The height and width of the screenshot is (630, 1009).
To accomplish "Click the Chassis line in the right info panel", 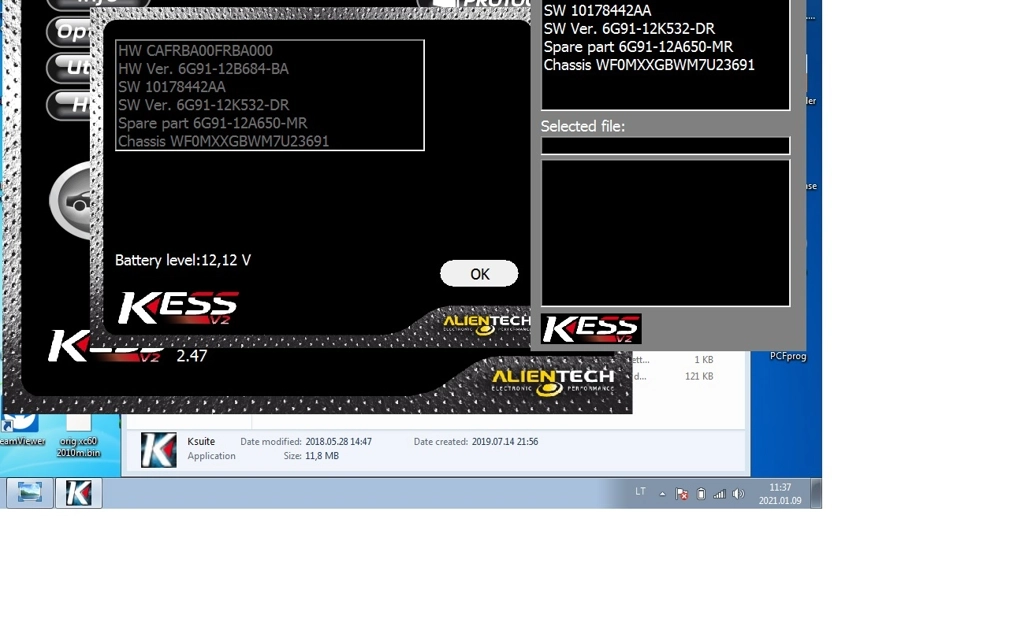I will [x=649, y=65].
